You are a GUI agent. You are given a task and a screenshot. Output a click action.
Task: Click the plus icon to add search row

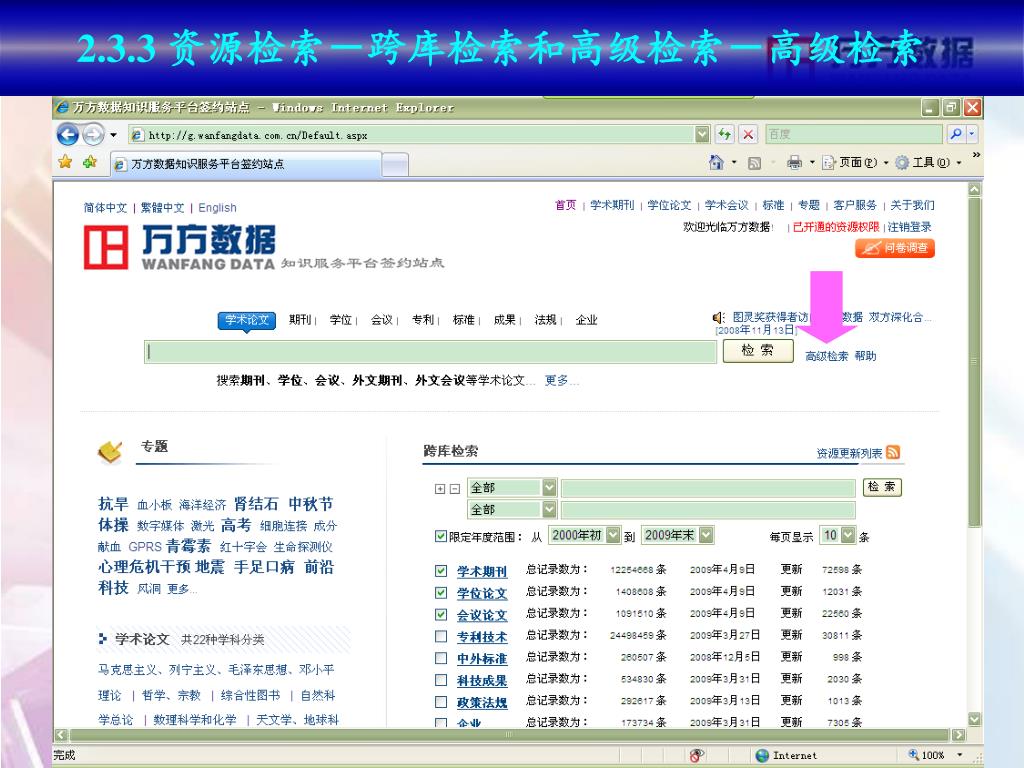pyautogui.click(x=440, y=488)
